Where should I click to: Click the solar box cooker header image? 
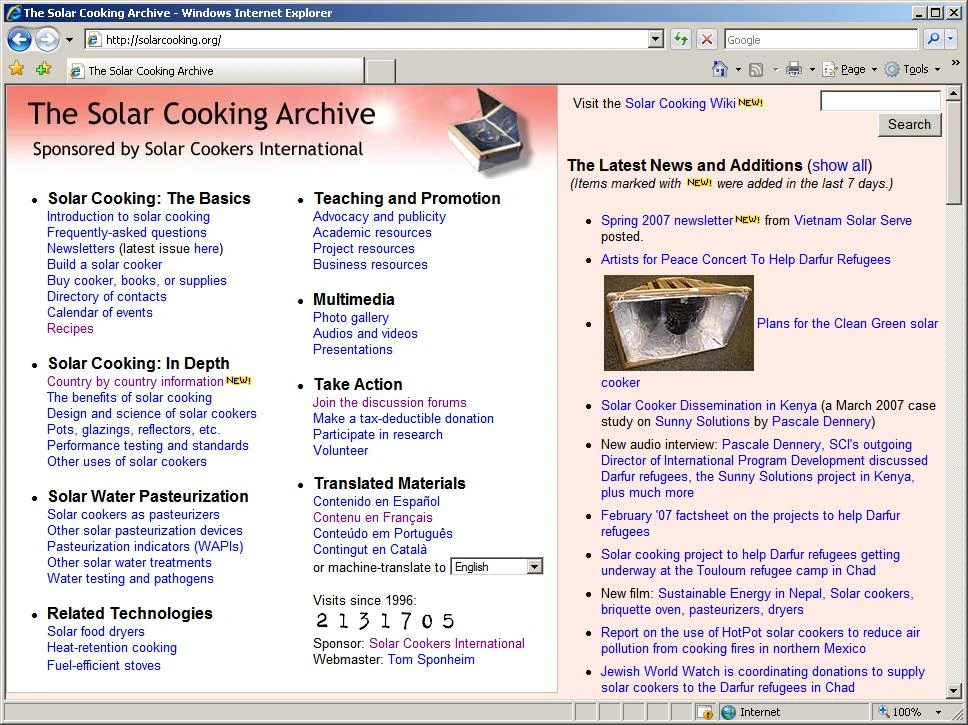pyautogui.click(x=489, y=132)
